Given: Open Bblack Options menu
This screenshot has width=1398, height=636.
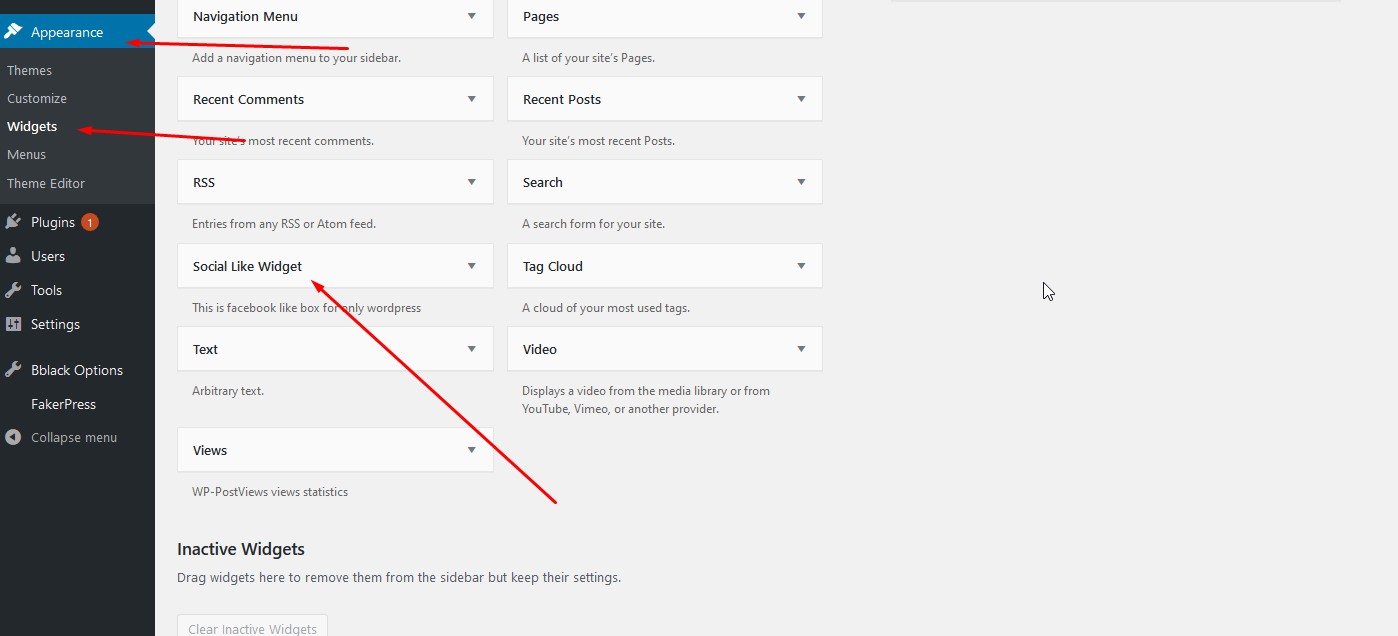Looking at the screenshot, I should (77, 370).
